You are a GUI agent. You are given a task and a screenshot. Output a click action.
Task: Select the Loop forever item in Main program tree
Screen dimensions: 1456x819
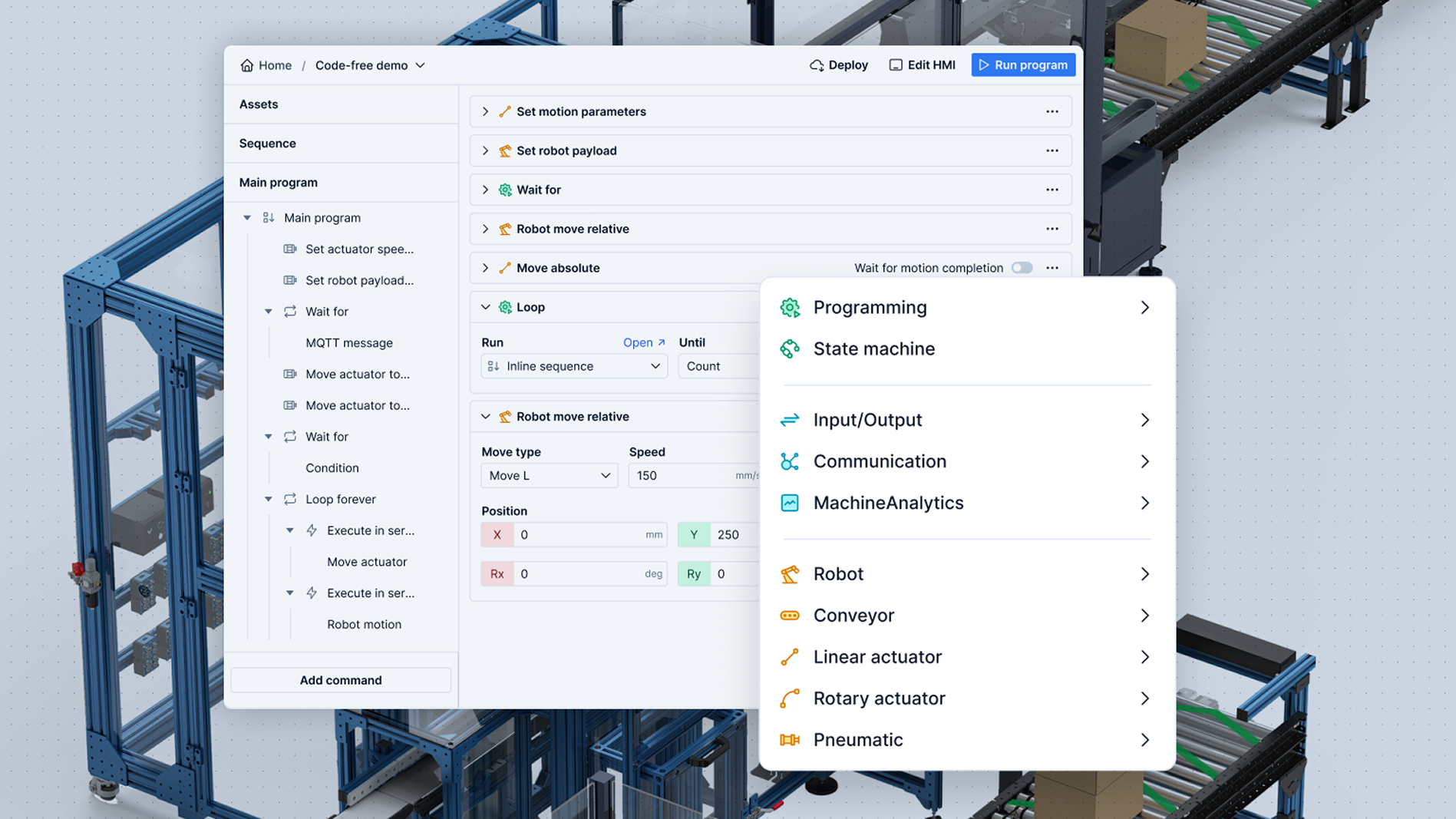(341, 499)
